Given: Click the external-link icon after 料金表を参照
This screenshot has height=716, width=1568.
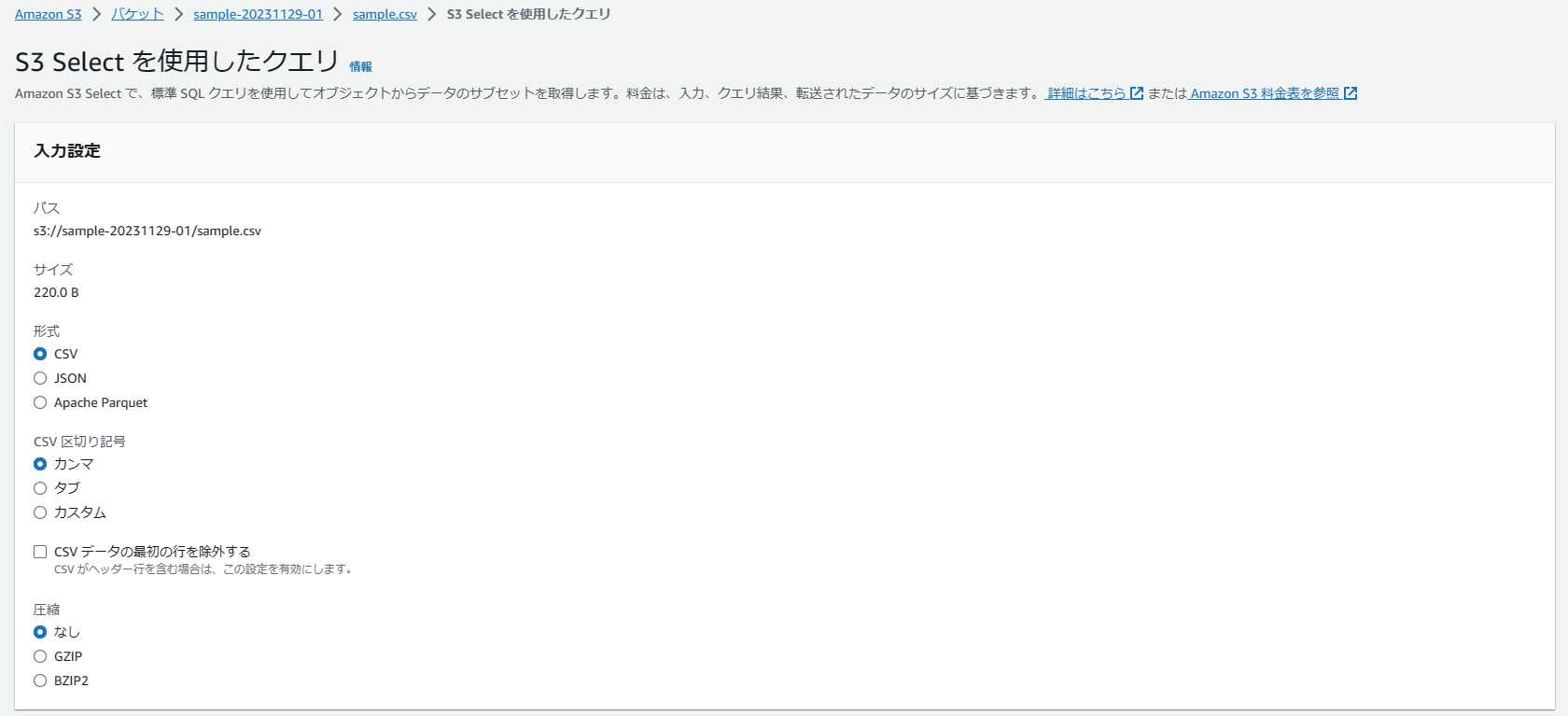Looking at the screenshot, I should [x=1351, y=93].
